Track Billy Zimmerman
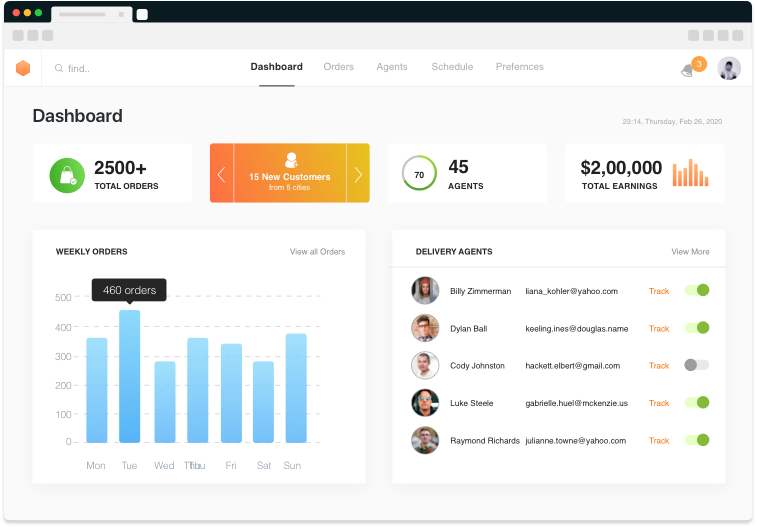The image size is (757, 528). click(x=659, y=291)
